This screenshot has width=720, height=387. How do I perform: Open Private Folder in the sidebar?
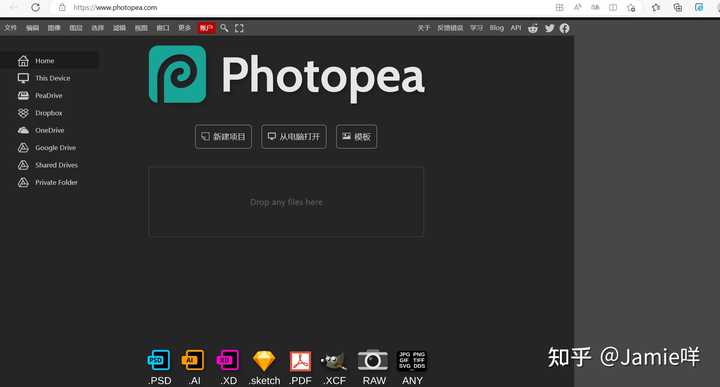49,182
